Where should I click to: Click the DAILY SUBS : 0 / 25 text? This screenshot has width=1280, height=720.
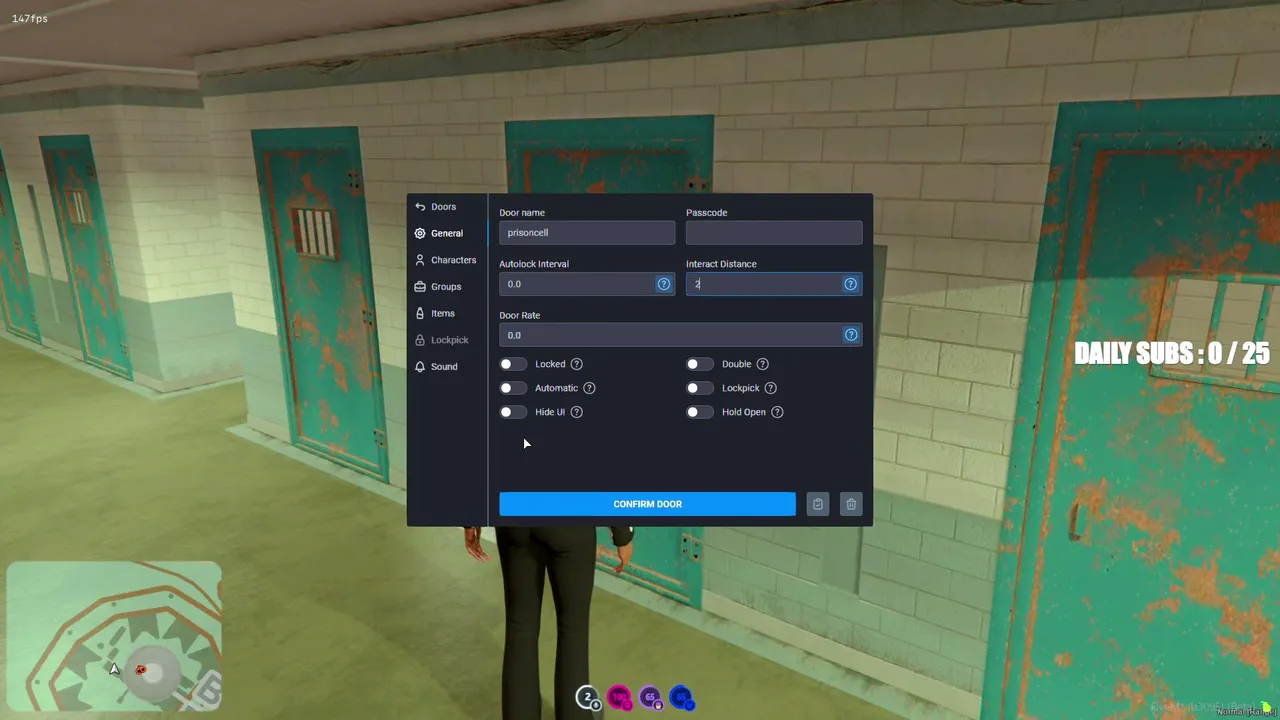point(1172,353)
